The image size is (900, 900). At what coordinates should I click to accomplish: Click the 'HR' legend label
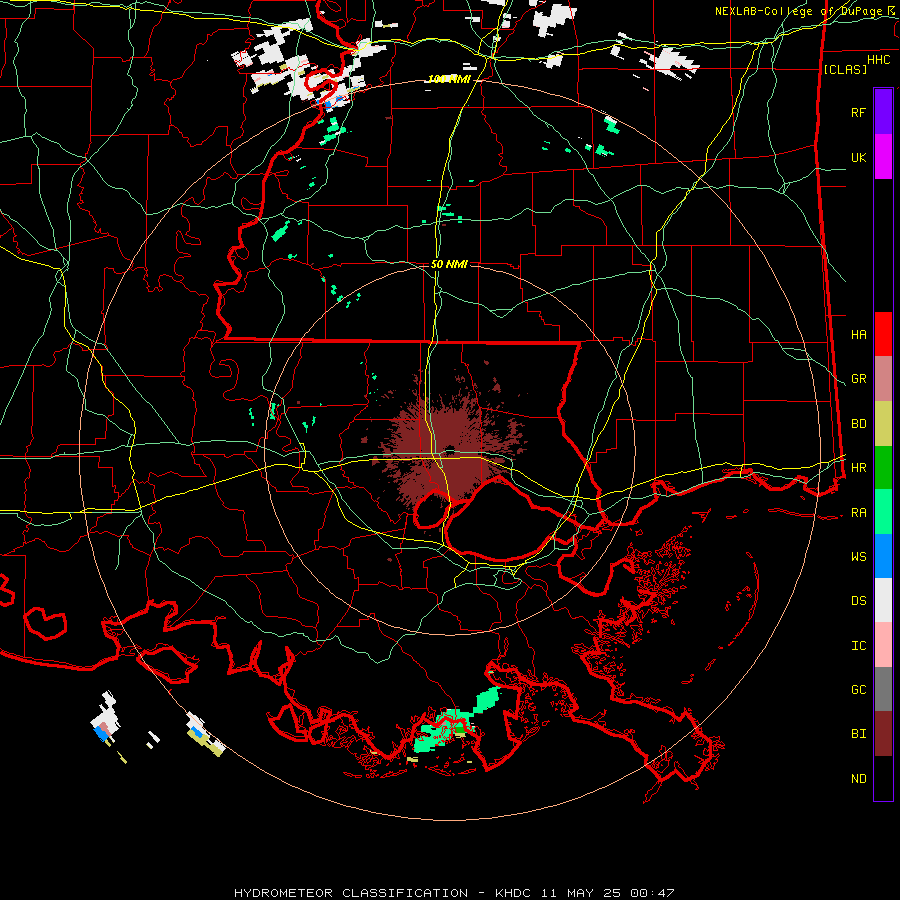tap(858, 468)
